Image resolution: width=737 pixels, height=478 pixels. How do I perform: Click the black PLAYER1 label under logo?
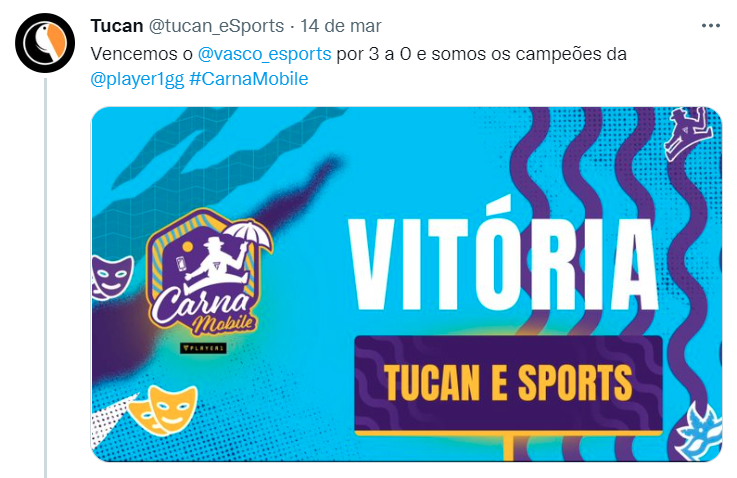coord(204,348)
